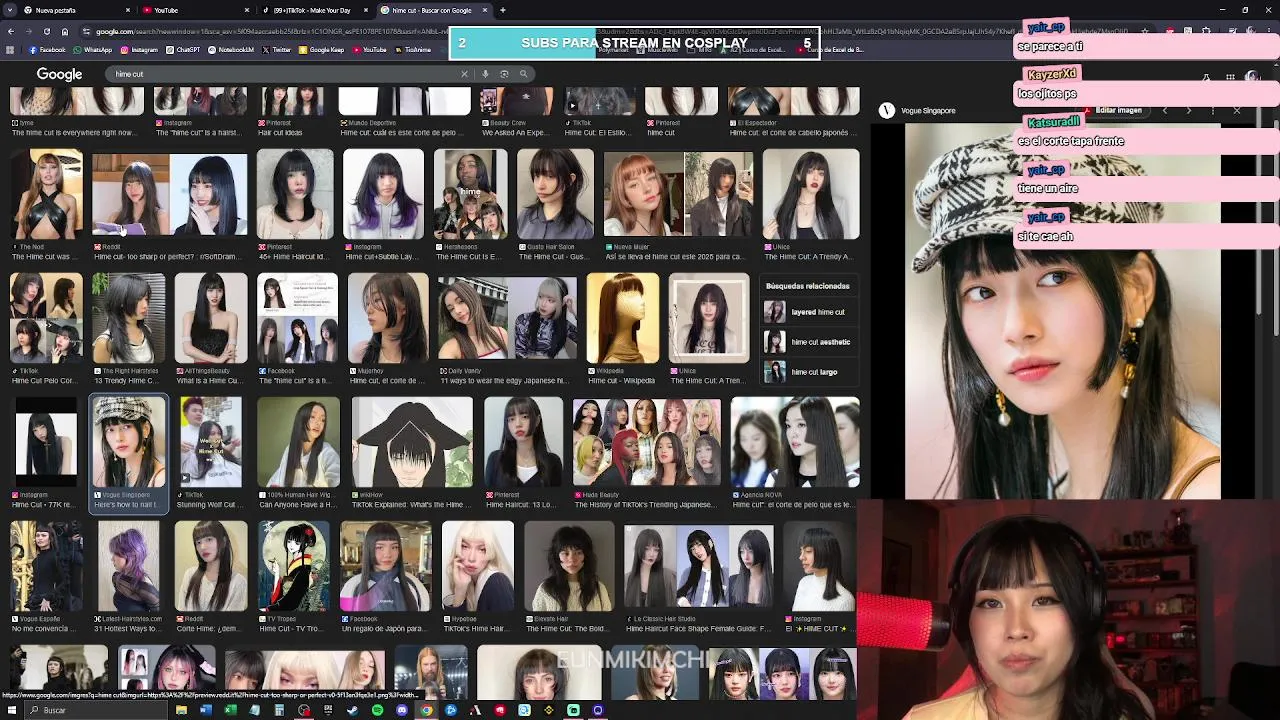
Task: Open the Google Keep bookmark
Action: tap(321, 50)
